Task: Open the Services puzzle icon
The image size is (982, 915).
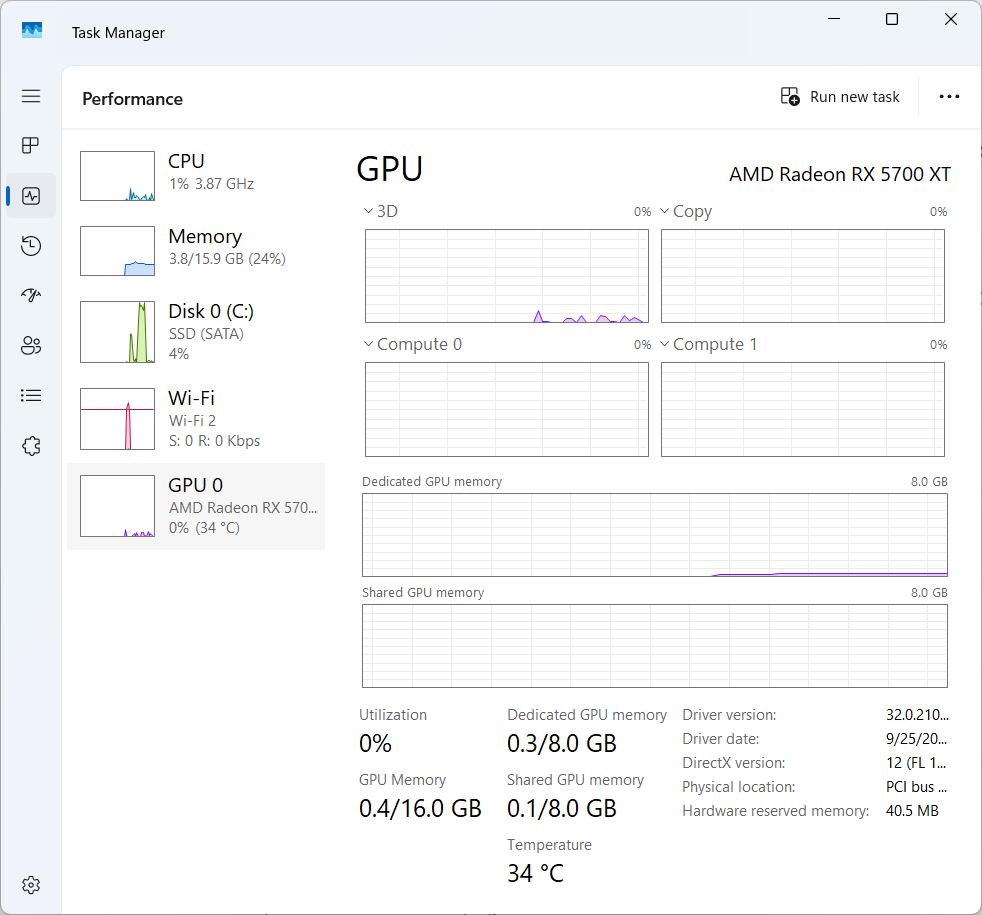Action: coord(31,446)
